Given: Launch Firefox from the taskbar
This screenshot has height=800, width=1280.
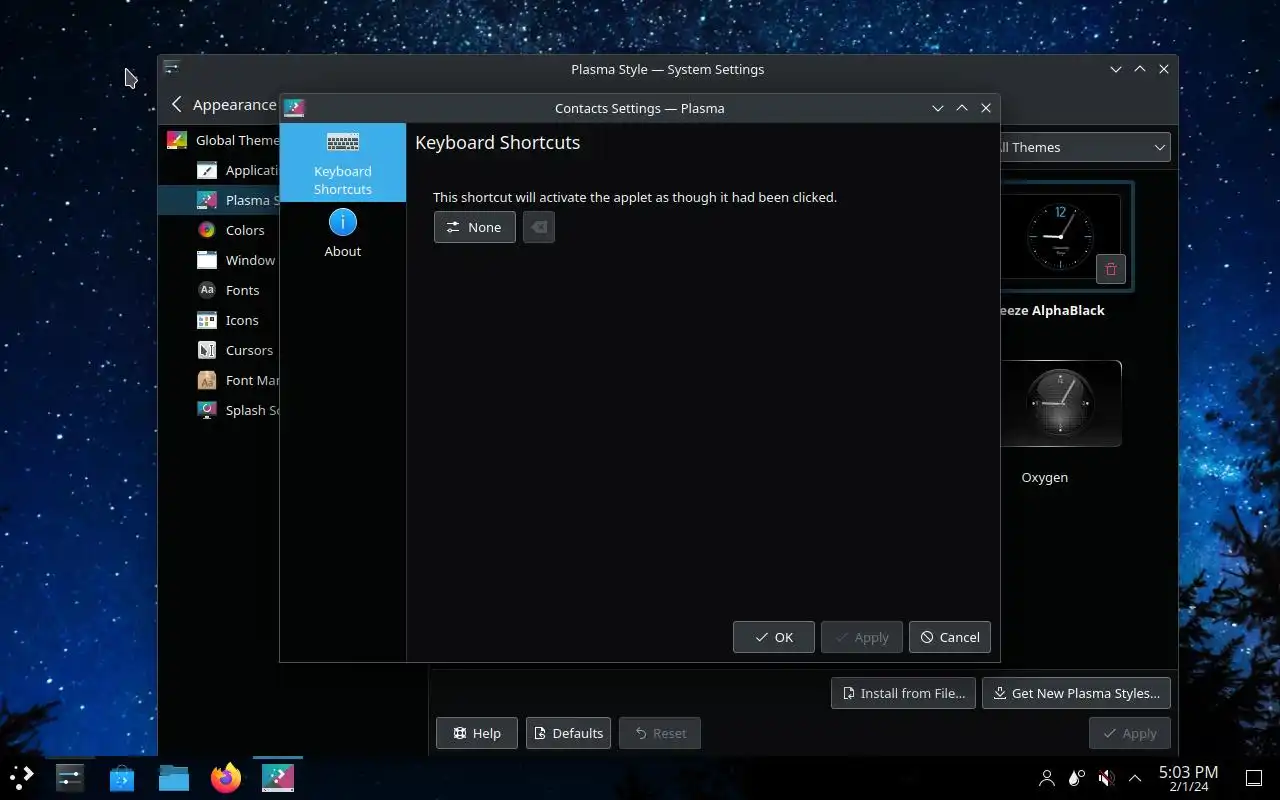Looking at the screenshot, I should [226, 777].
